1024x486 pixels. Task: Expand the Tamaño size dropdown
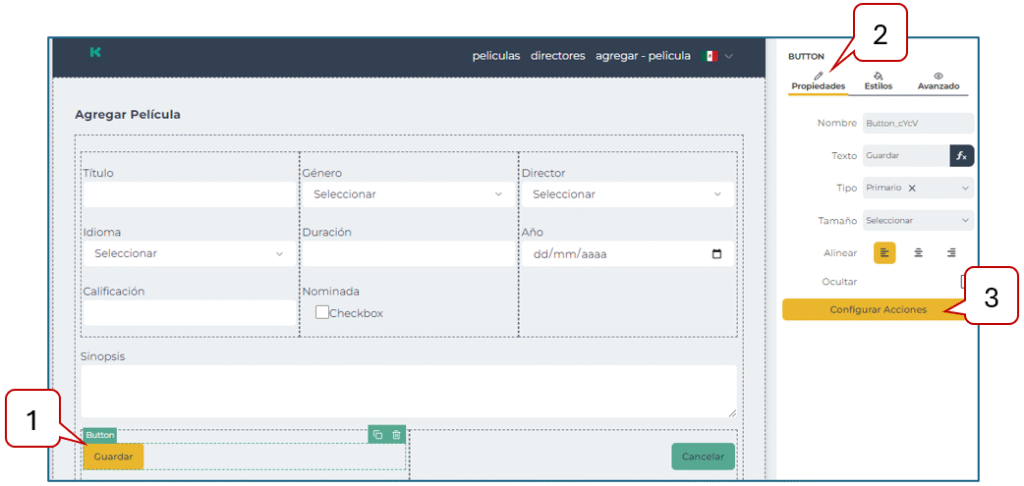[918, 220]
